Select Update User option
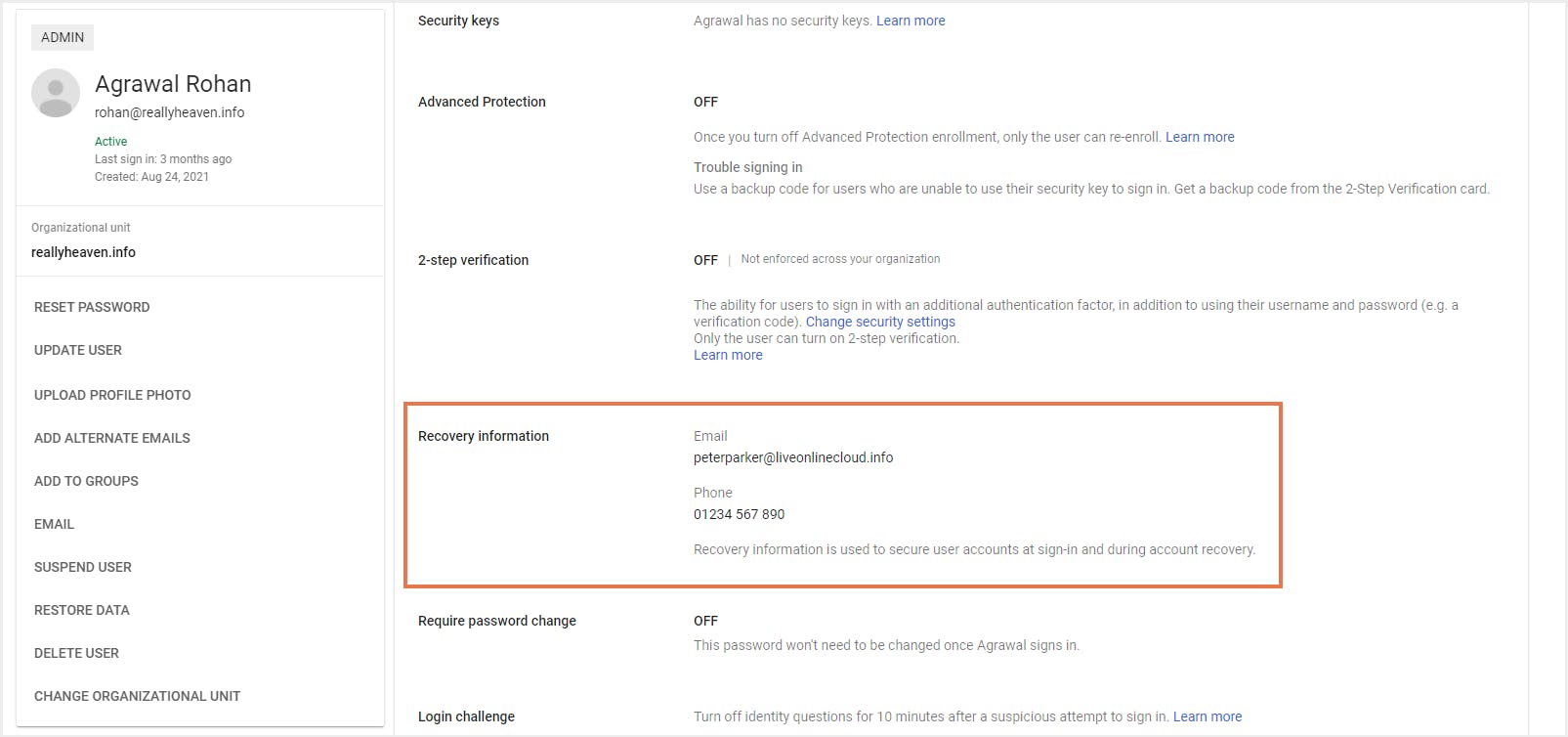This screenshot has height=737, width=1568. (78, 350)
